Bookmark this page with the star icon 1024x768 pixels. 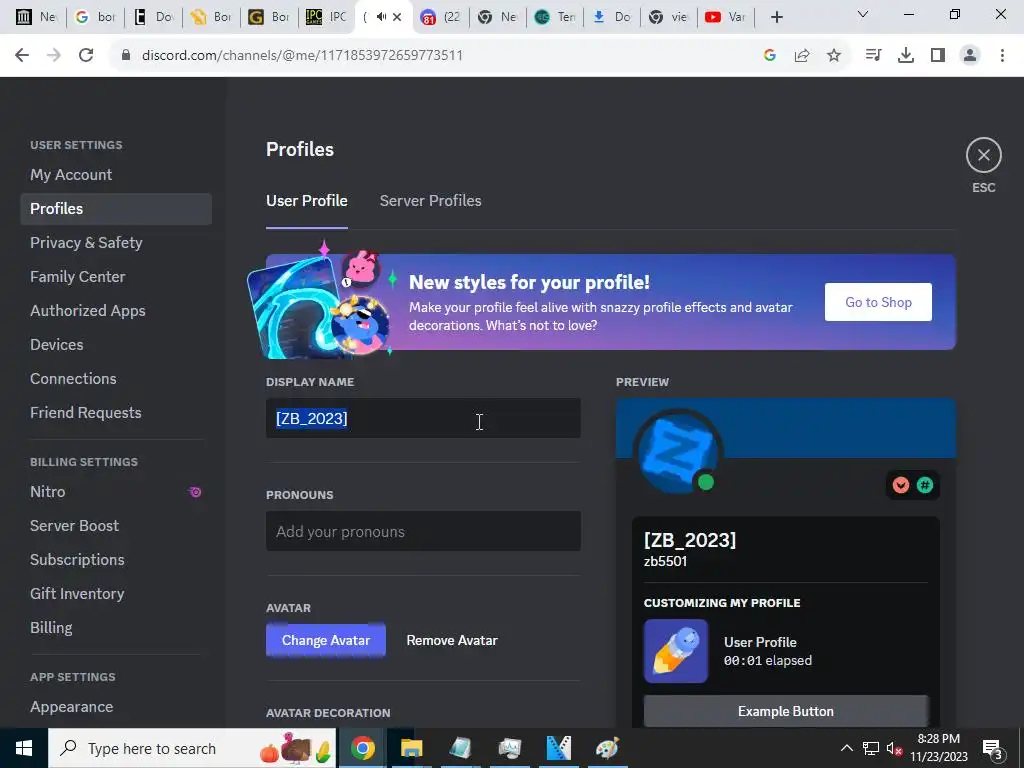pyautogui.click(x=834, y=56)
